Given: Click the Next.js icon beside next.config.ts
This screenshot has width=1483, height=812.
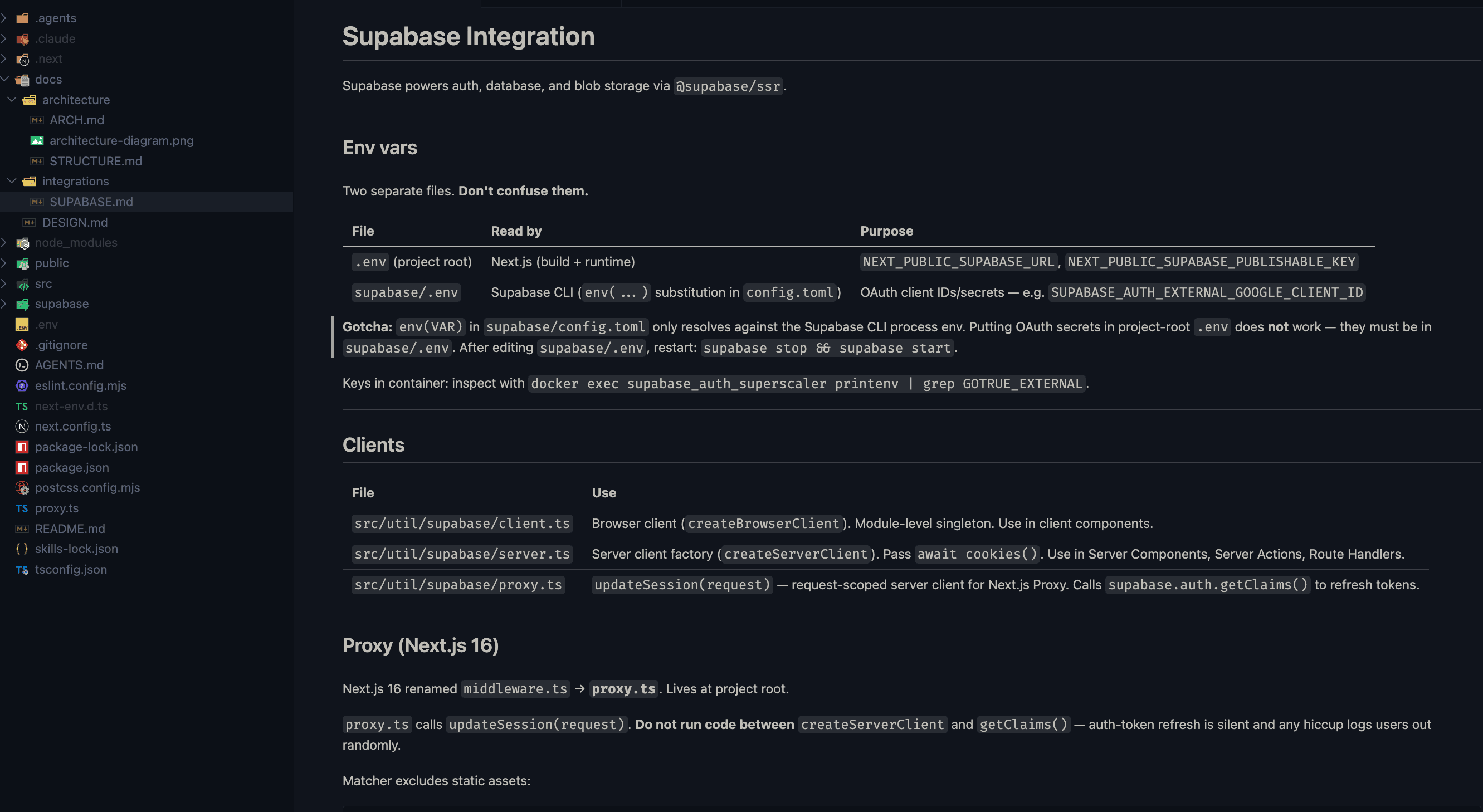Looking at the screenshot, I should 22,427.
